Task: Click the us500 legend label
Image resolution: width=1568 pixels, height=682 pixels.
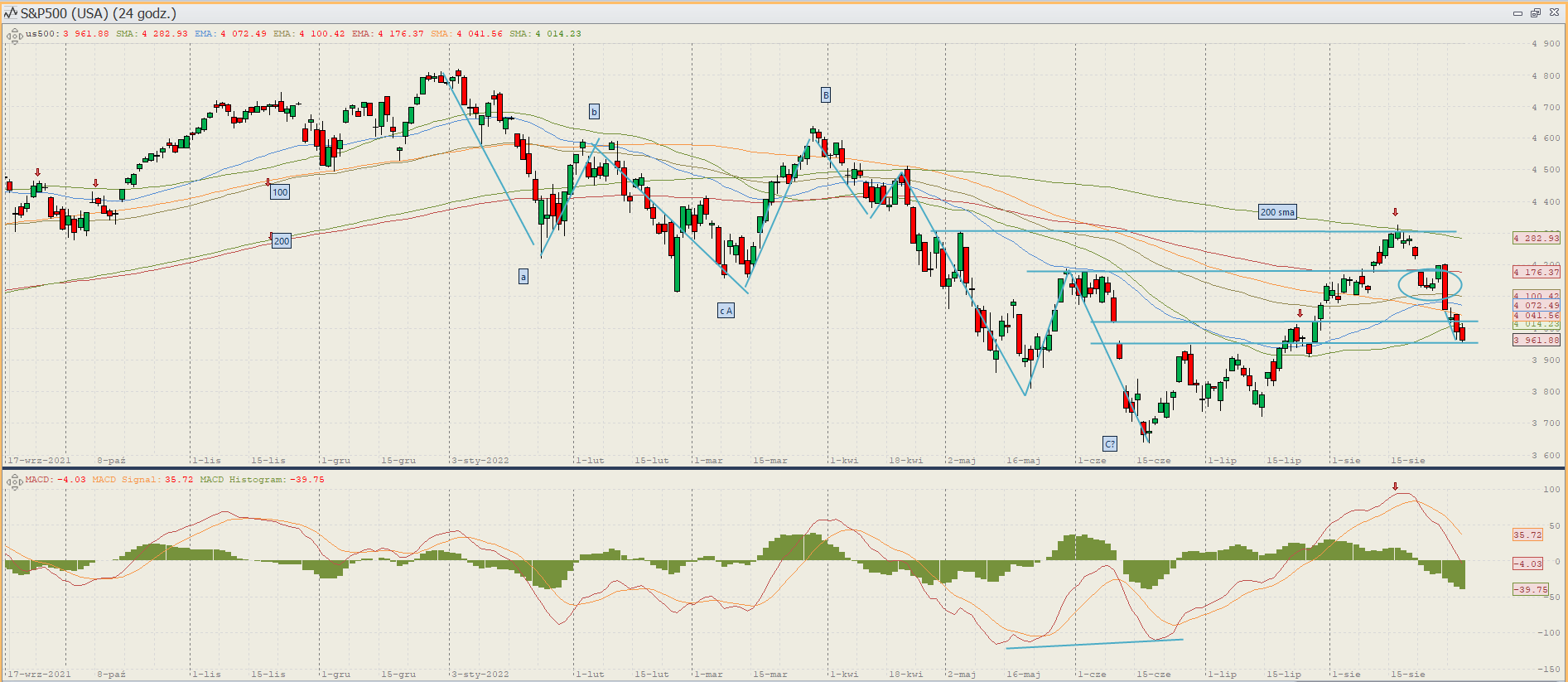Action: point(41,34)
